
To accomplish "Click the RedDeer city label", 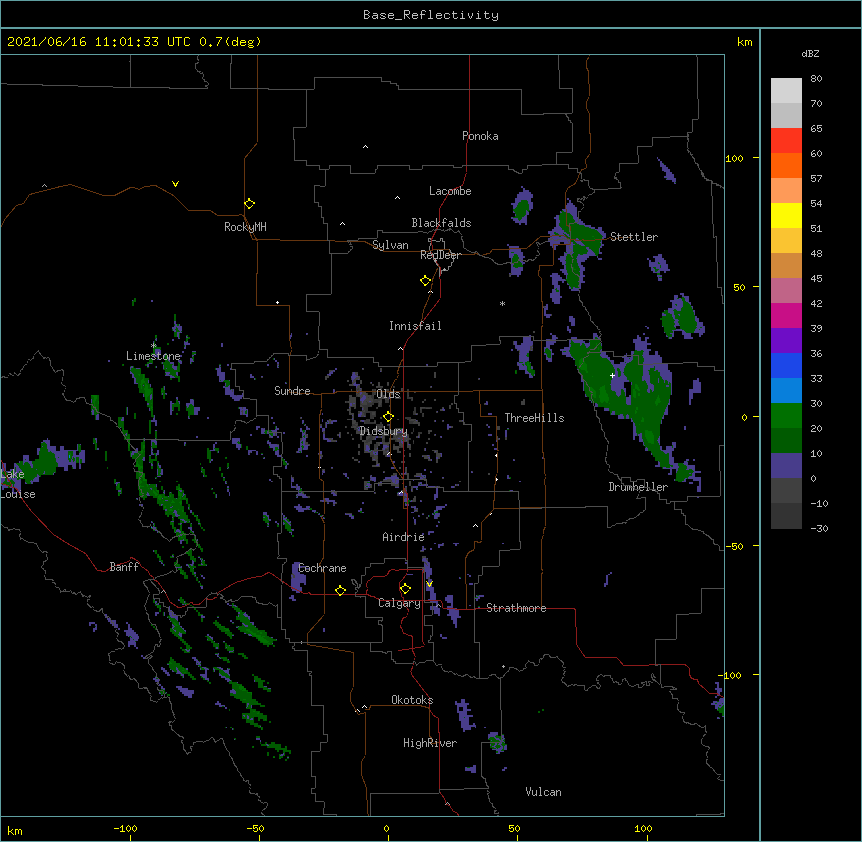I will point(440,255).
